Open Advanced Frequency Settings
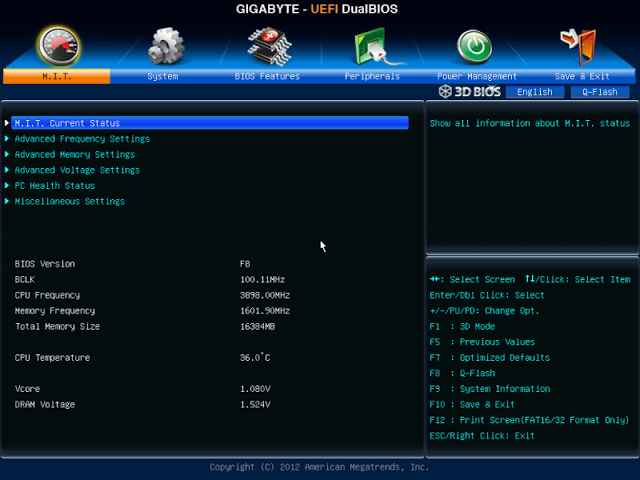This screenshot has height=480, width=640. (82, 139)
